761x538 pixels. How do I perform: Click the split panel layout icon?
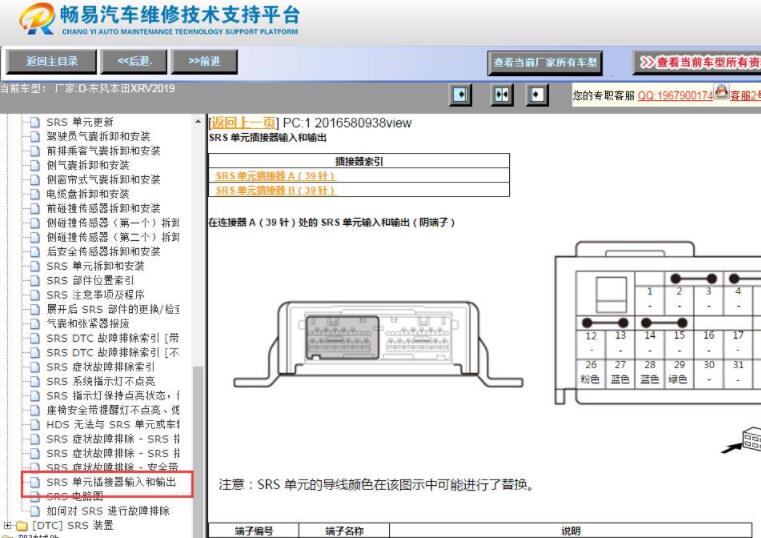click(x=501, y=94)
